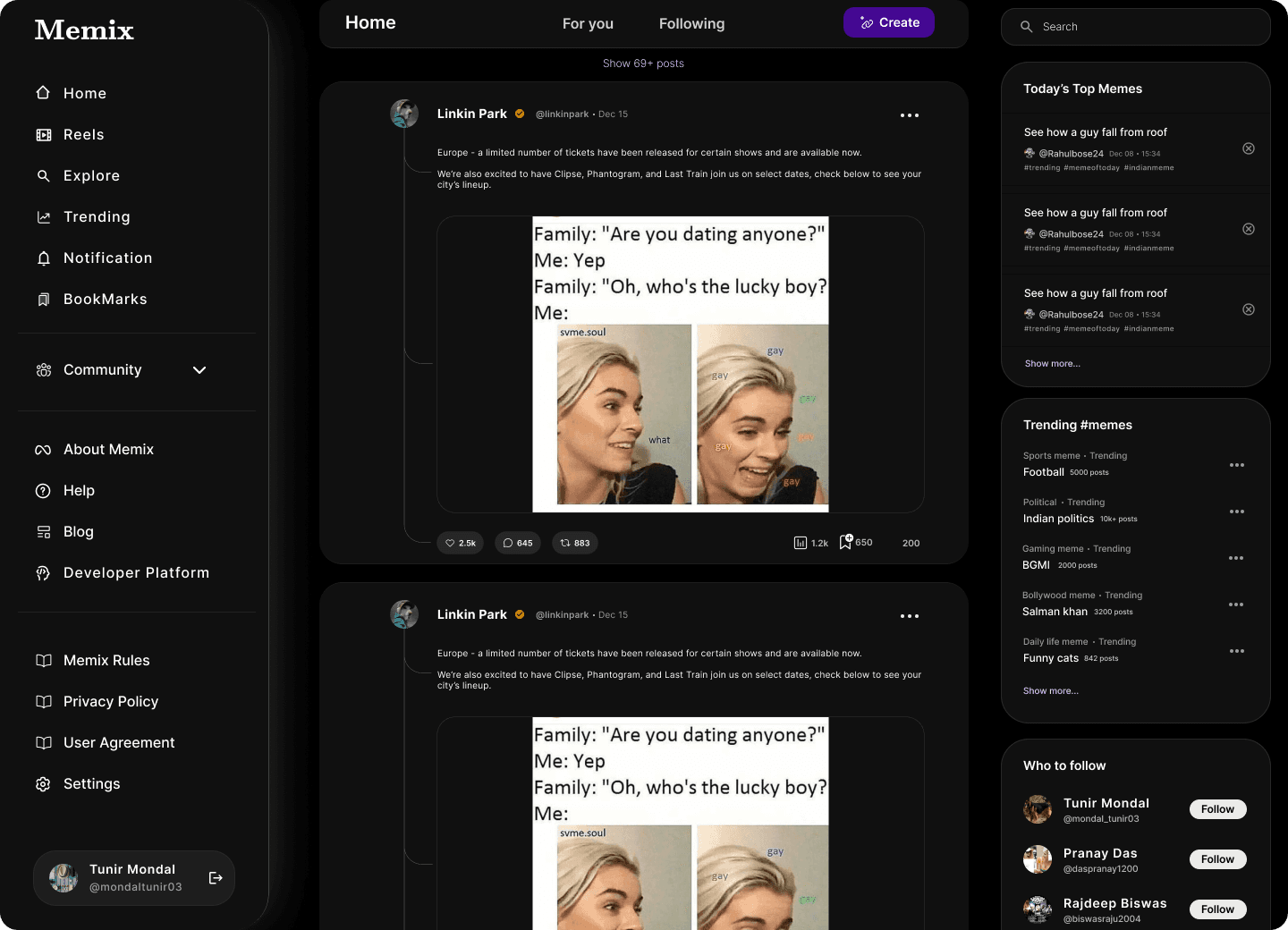Screen dimensions: 1288x930
Task: Open Linkin Park avatar on first post
Action: pyautogui.click(x=404, y=114)
